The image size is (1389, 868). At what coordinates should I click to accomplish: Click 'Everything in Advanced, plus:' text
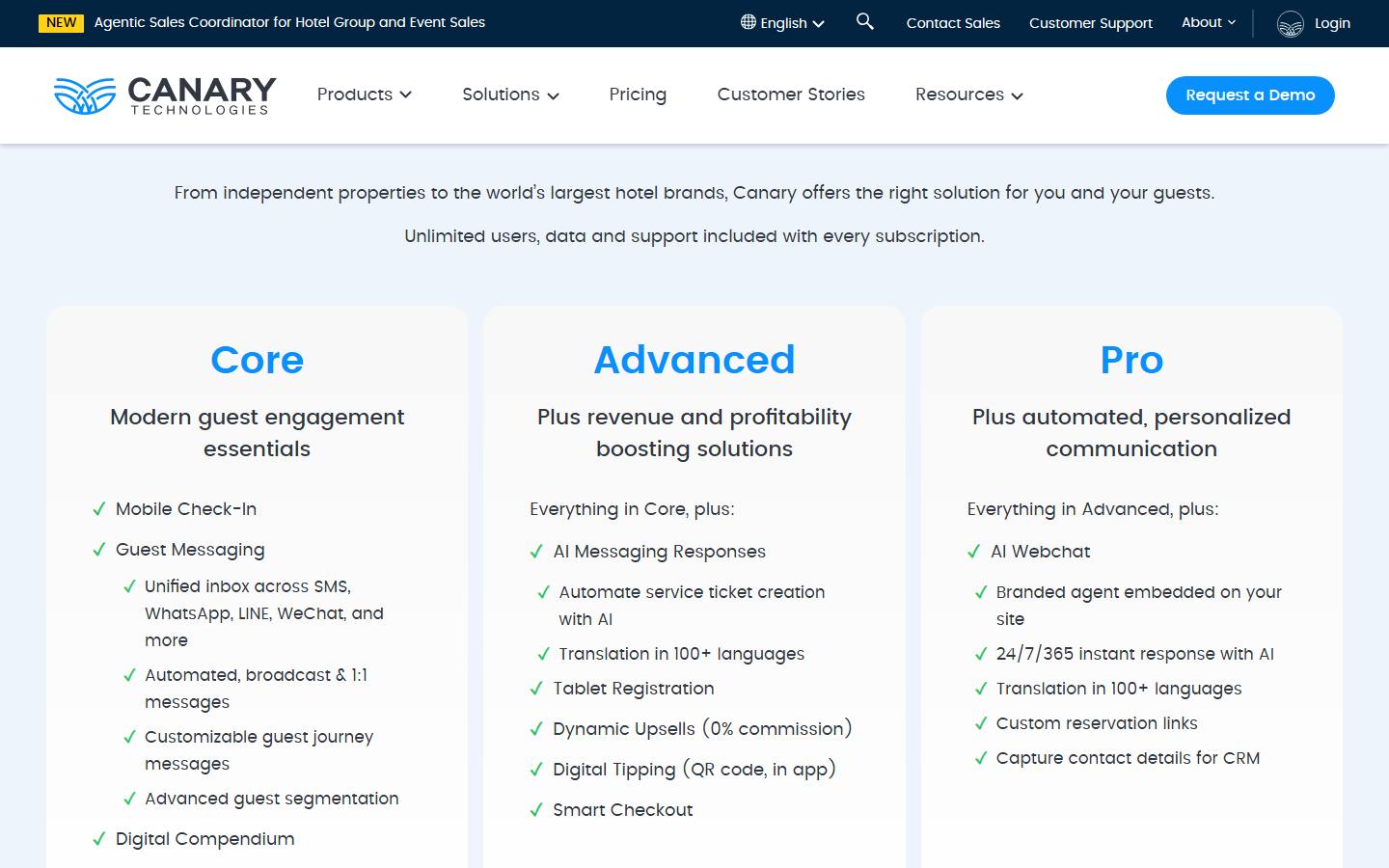pyautogui.click(x=1093, y=509)
